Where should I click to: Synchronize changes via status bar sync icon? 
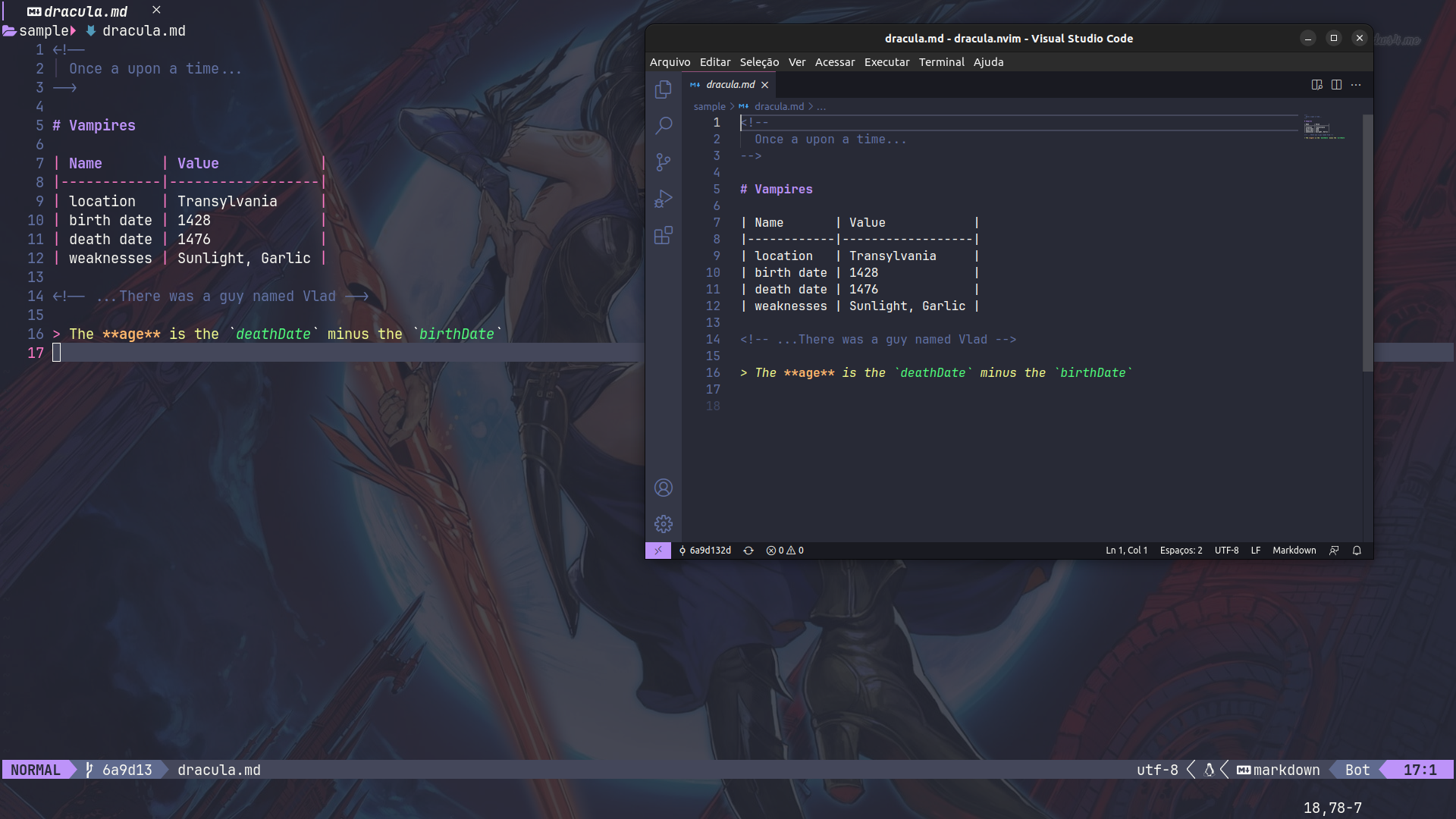[x=748, y=551]
